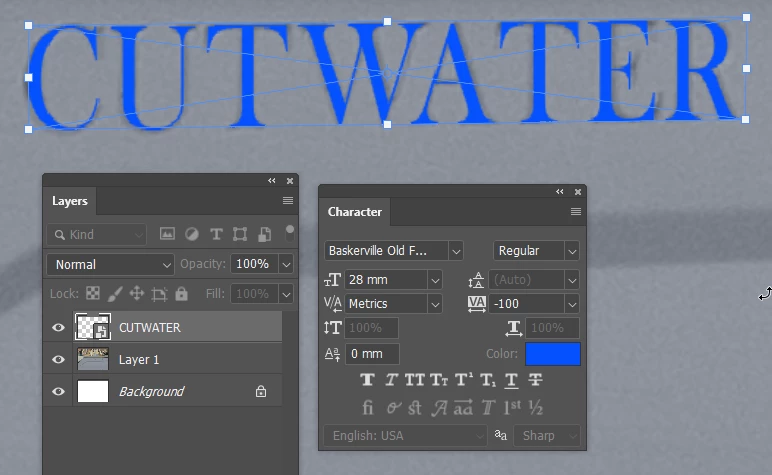The image size is (772, 475).
Task: Toggle Strikethrough text style
Action: [x=535, y=380]
